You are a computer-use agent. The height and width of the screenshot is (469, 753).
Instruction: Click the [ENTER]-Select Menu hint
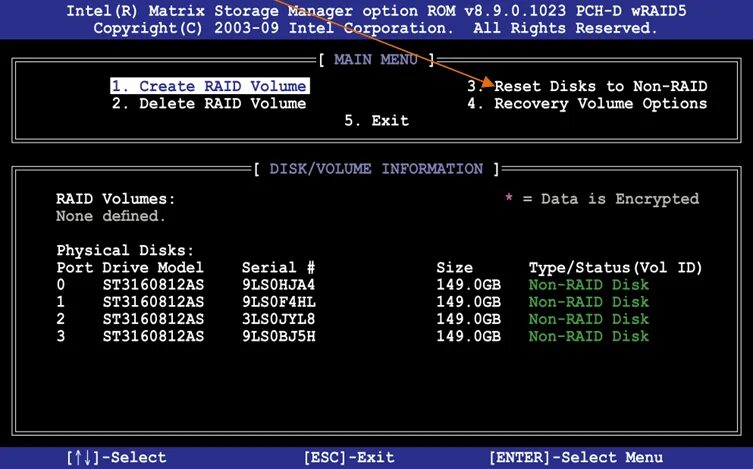[x=576, y=457]
